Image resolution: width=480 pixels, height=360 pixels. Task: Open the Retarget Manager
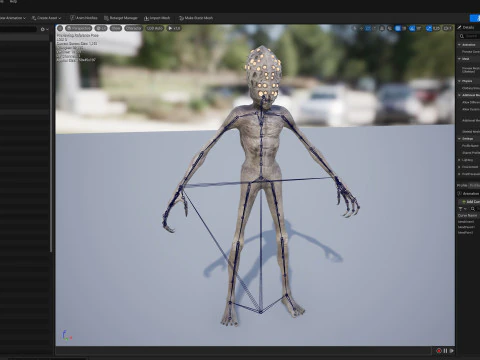click(121, 18)
